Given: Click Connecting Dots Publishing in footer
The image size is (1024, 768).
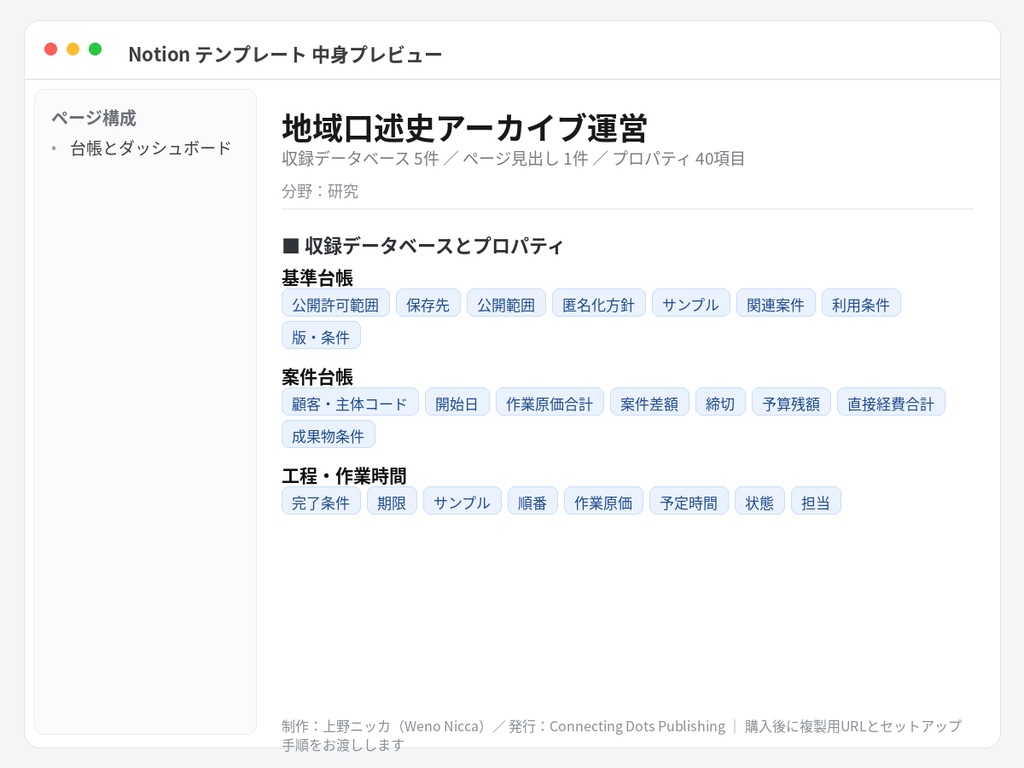Looking at the screenshot, I should pyautogui.click(x=637, y=726).
